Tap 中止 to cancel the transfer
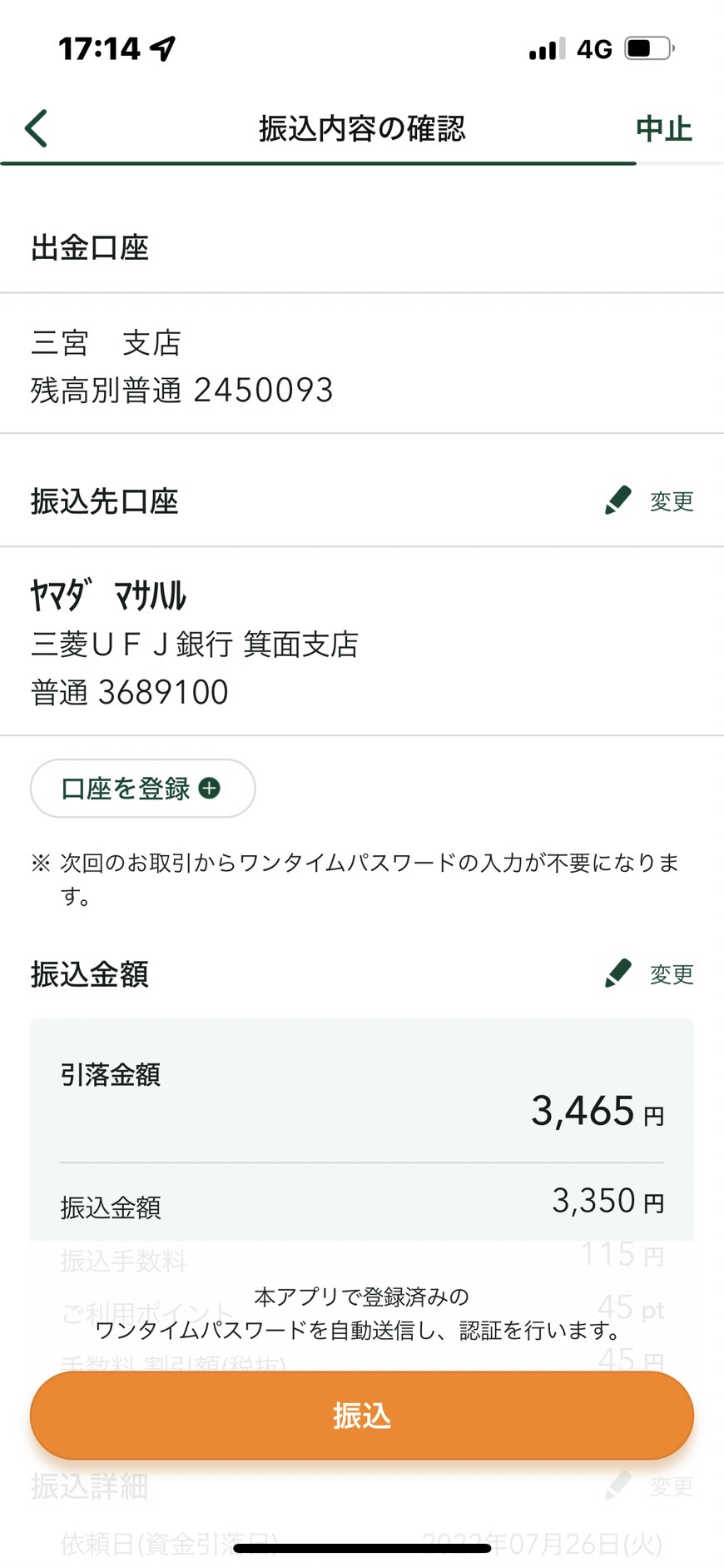724x1568 pixels. coord(663,129)
